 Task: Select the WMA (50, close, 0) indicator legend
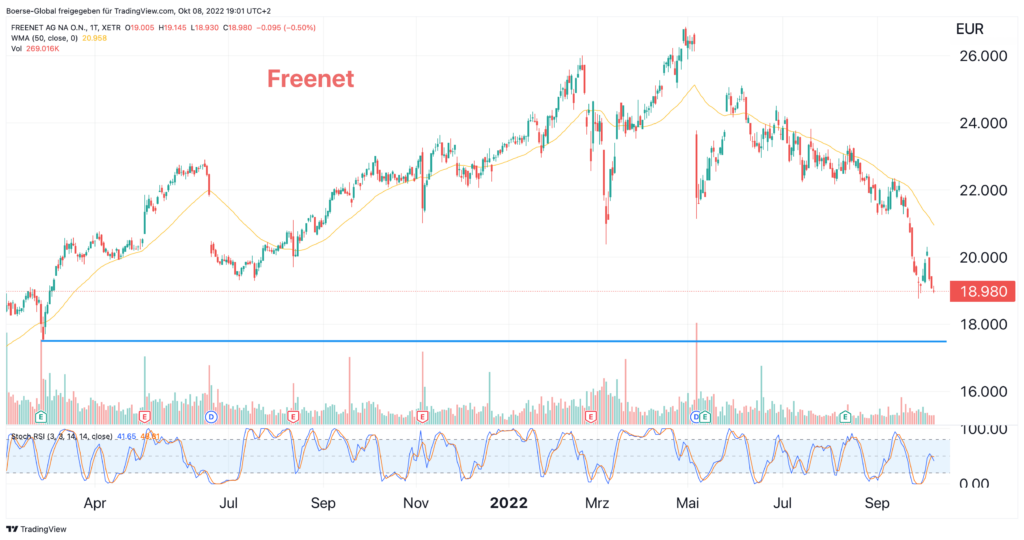(44, 39)
